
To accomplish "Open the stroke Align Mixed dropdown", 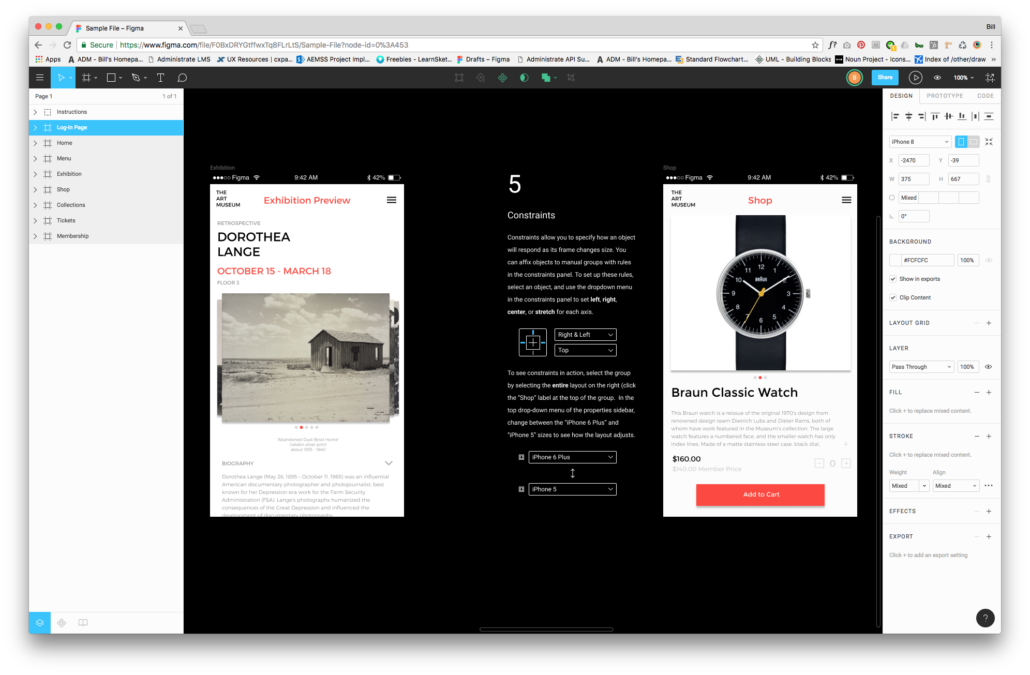I will click(956, 486).
